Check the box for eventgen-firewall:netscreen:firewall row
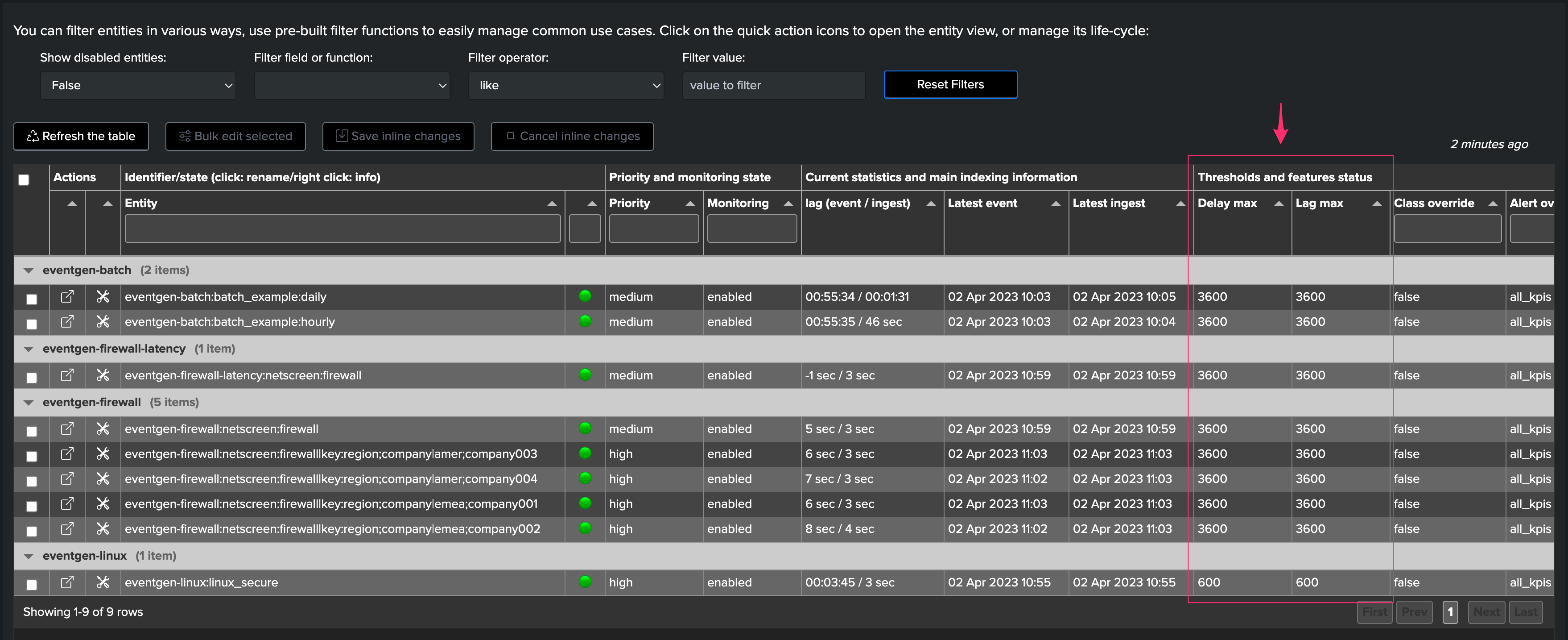This screenshot has width=1568, height=640. point(32,431)
